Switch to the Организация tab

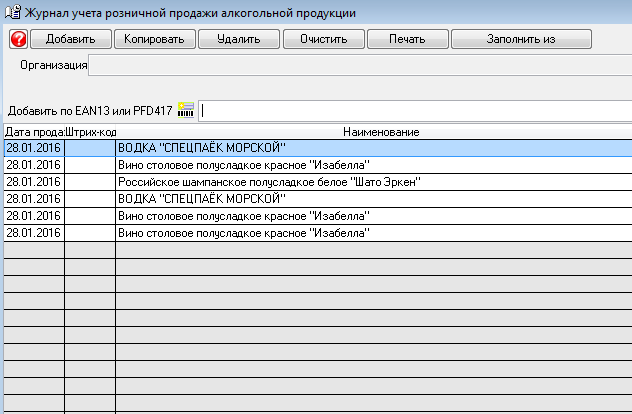coord(49,66)
